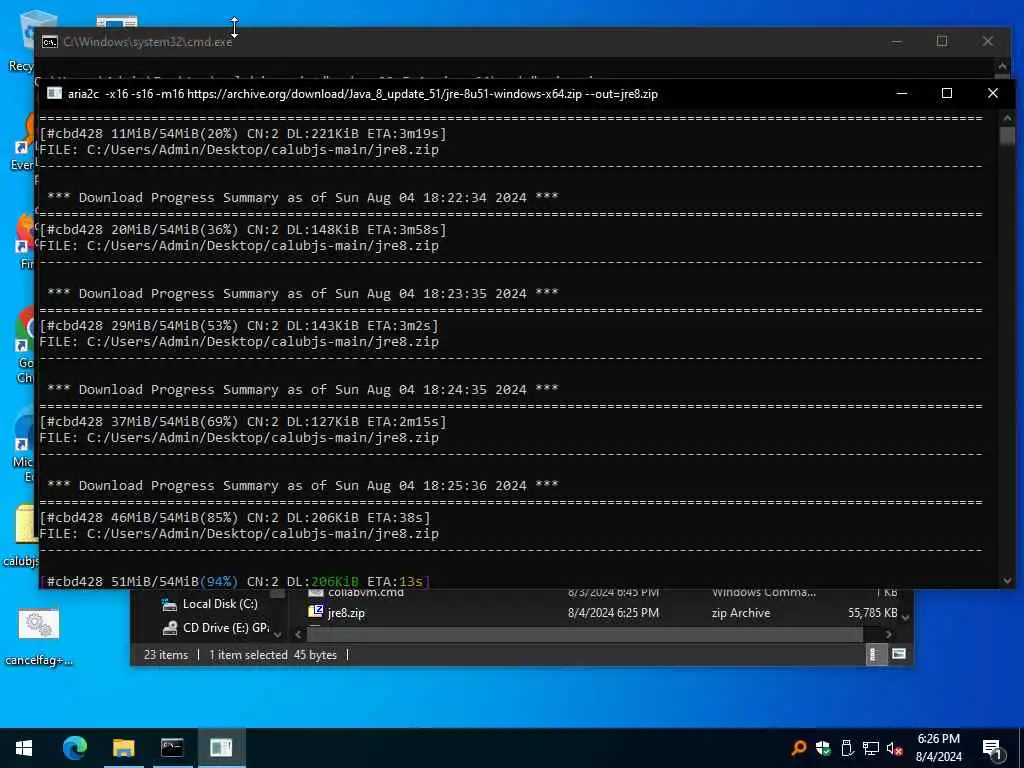Click the orange magnifier tray icon
Image resolution: width=1024 pixels, height=768 pixels.
pyautogui.click(x=798, y=748)
